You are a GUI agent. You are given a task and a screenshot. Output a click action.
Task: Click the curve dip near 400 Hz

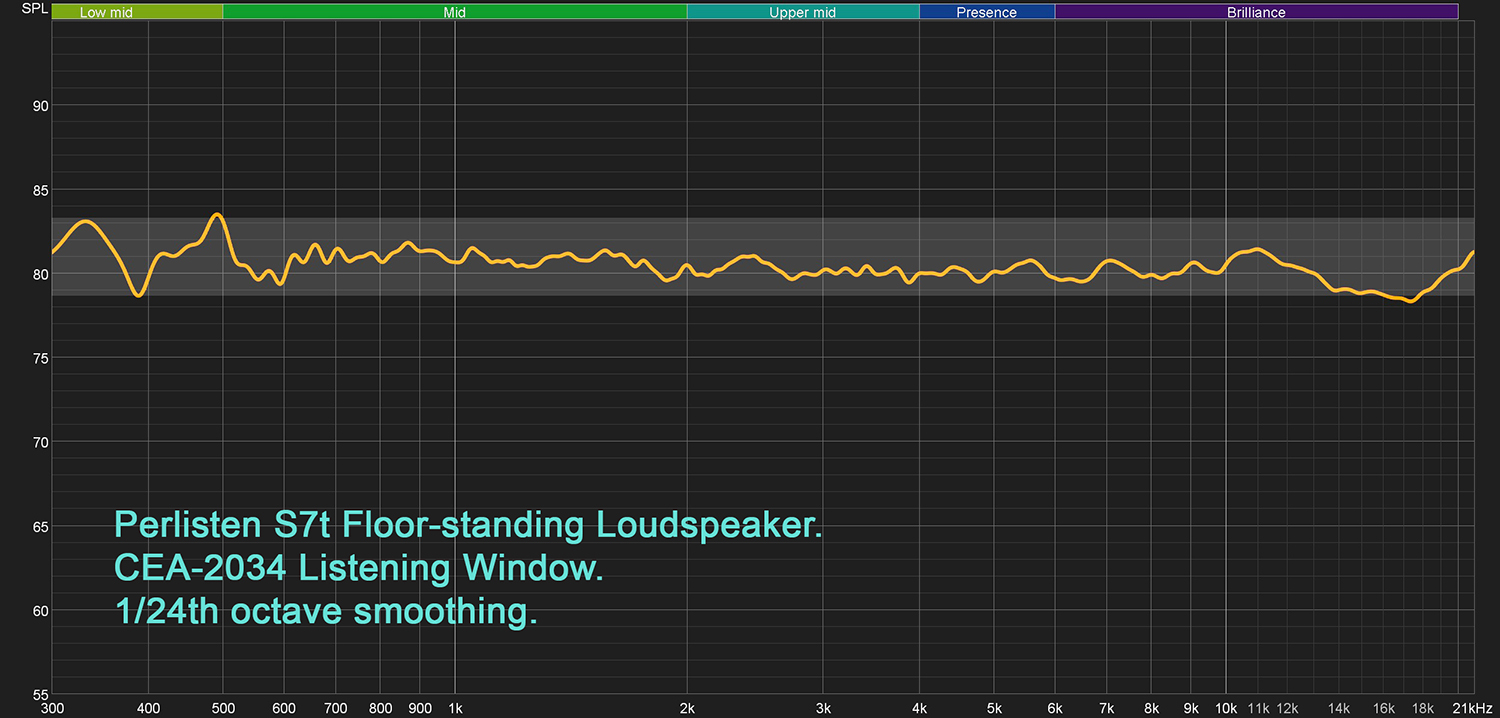pyautogui.click(x=139, y=295)
